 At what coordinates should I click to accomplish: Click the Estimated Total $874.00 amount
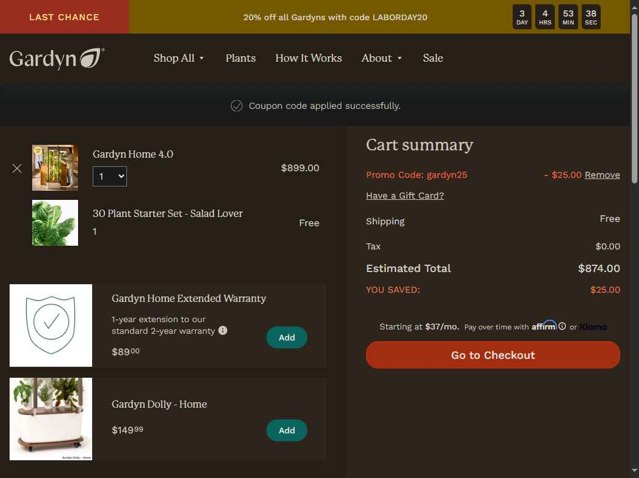599,269
